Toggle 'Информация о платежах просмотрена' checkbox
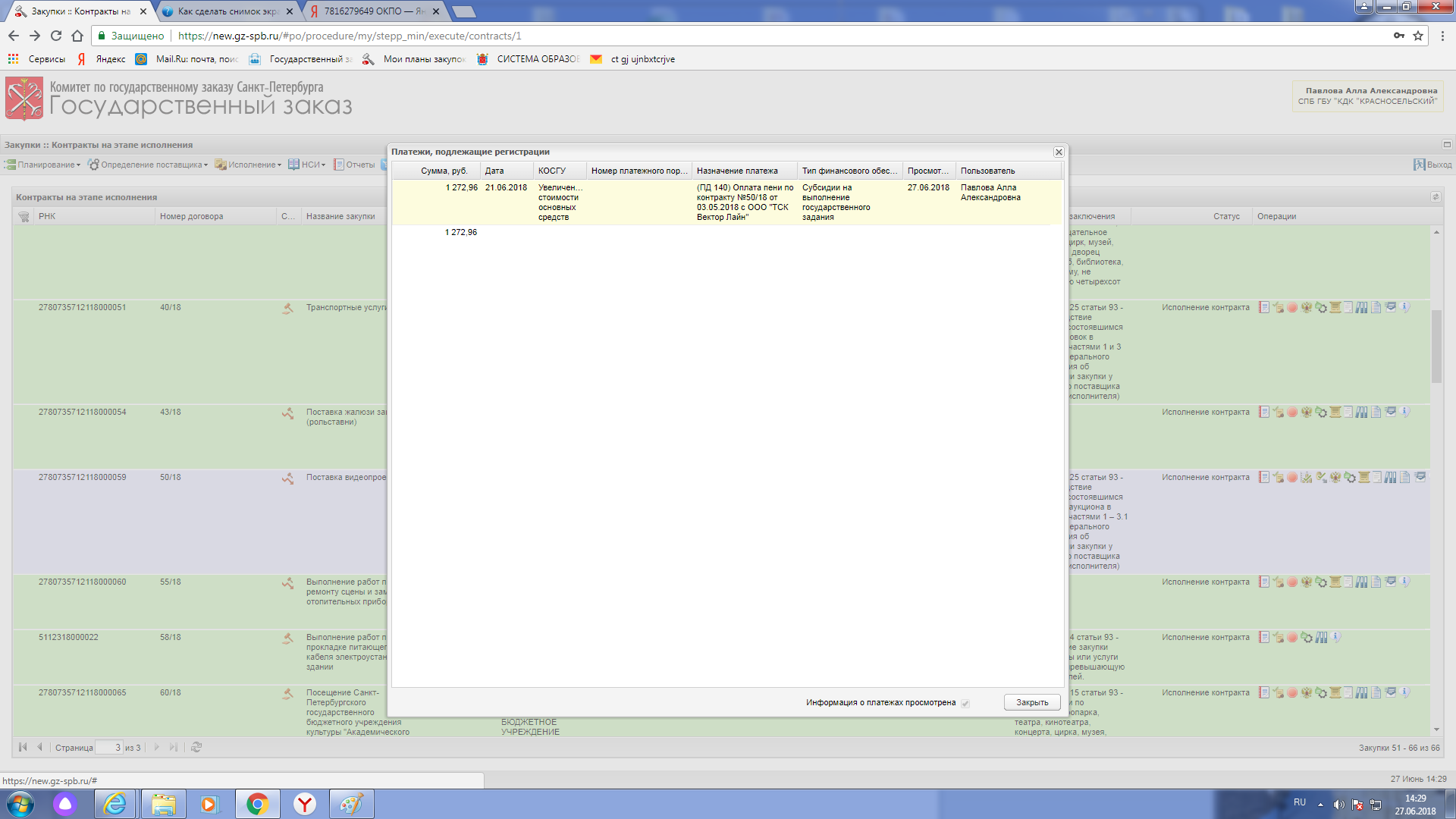The width and height of the screenshot is (1456, 819). 965,704
